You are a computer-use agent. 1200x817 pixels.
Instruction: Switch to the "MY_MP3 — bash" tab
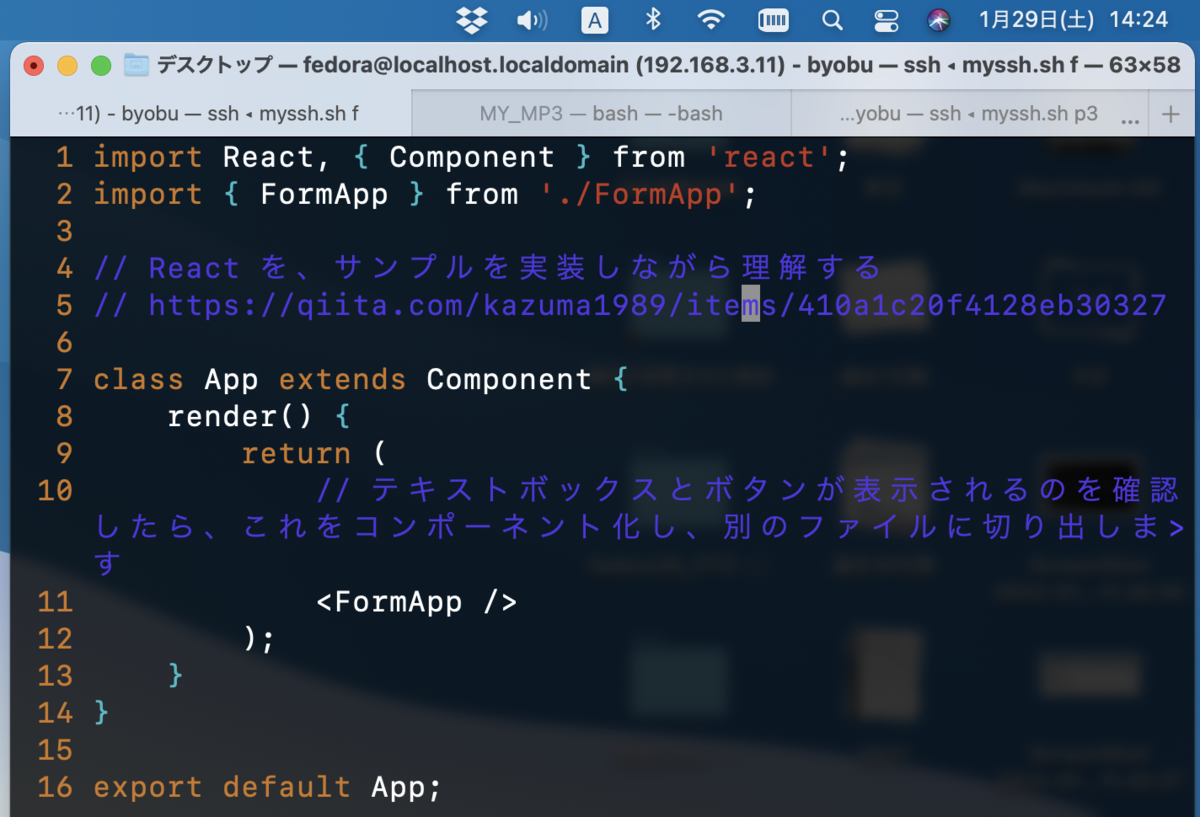600,113
